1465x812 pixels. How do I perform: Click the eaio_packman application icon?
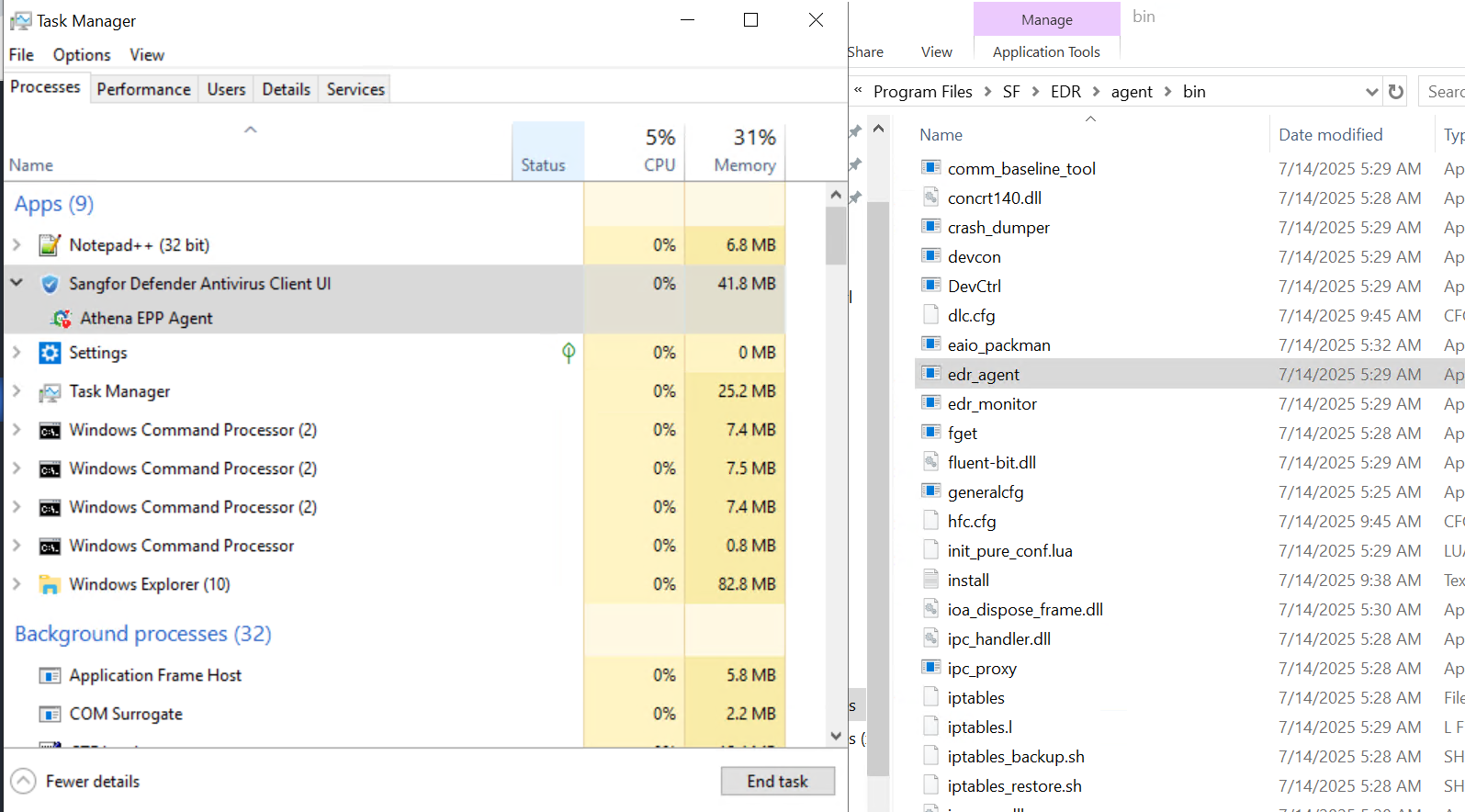(931, 344)
